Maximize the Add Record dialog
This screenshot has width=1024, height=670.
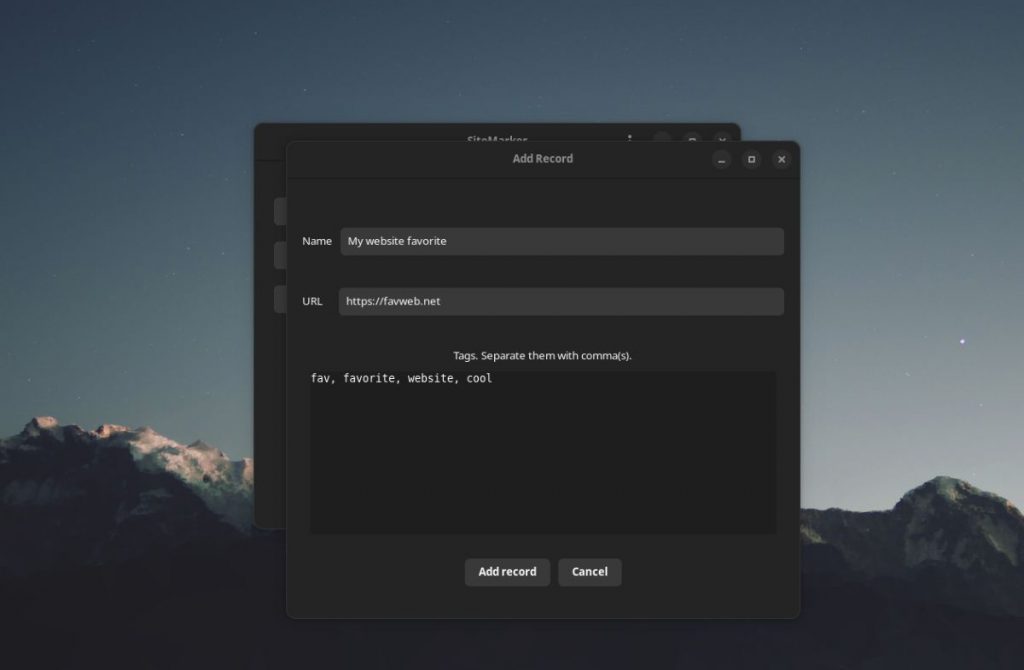click(x=751, y=159)
